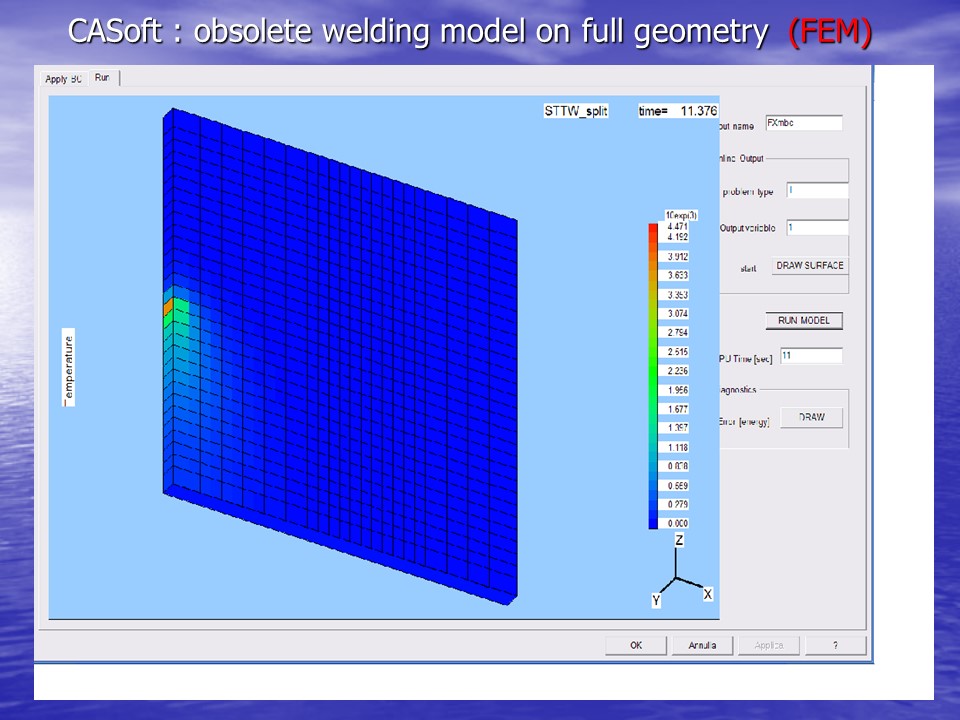Switch to the Apply BC tab

click(x=63, y=79)
